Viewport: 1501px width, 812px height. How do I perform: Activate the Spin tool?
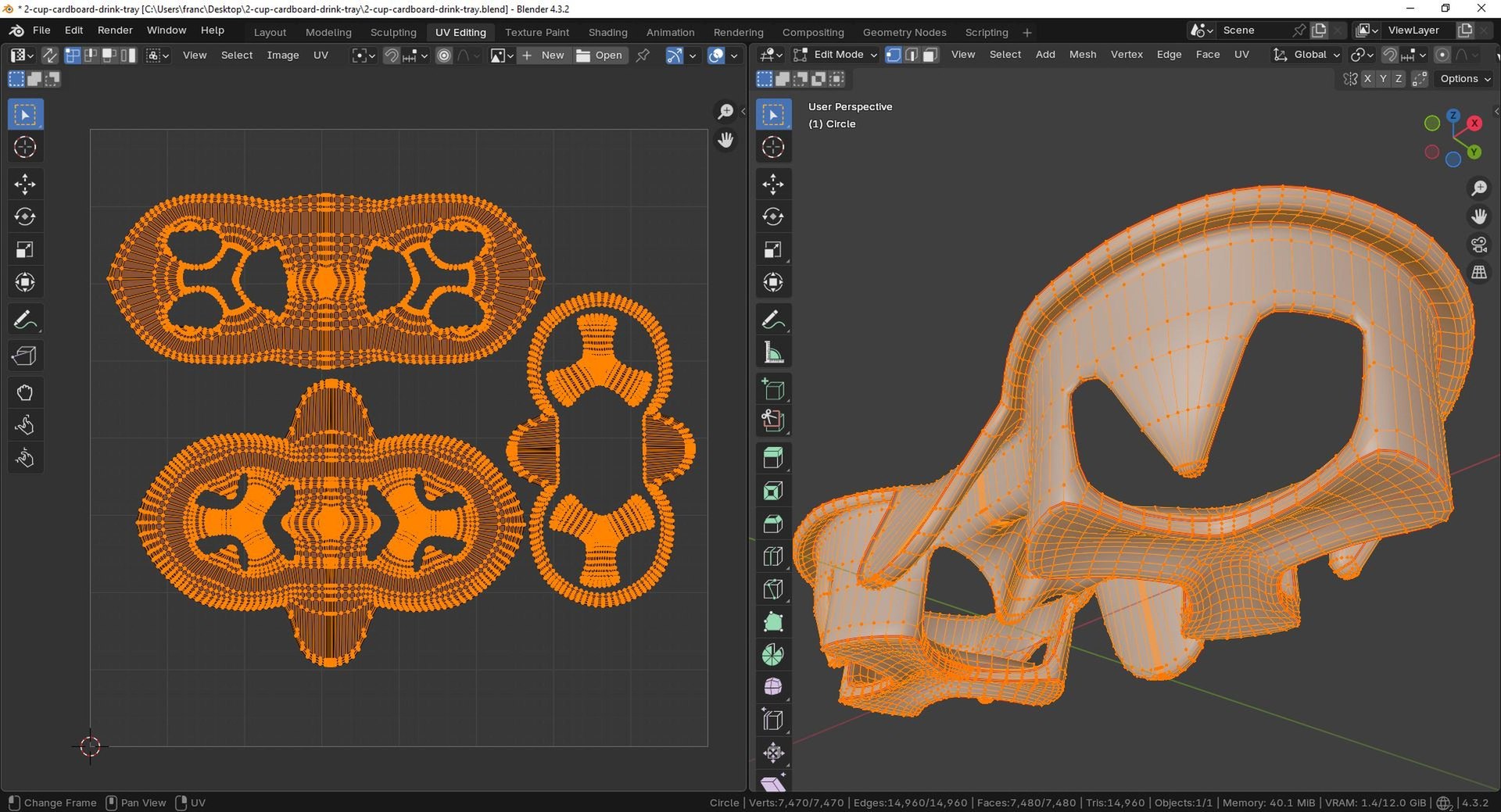[x=773, y=655]
